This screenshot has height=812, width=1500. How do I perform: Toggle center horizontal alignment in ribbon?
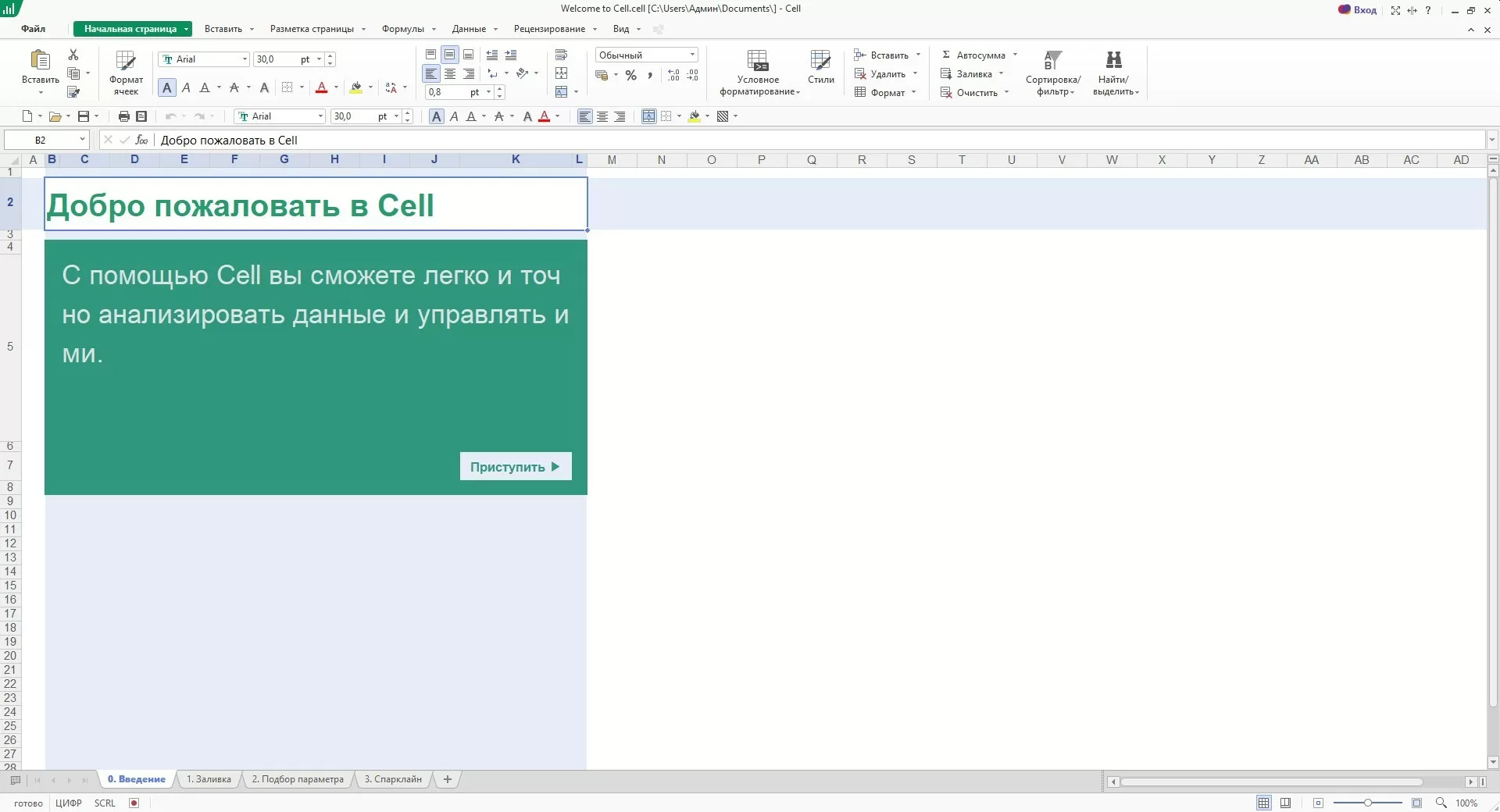pos(450,74)
